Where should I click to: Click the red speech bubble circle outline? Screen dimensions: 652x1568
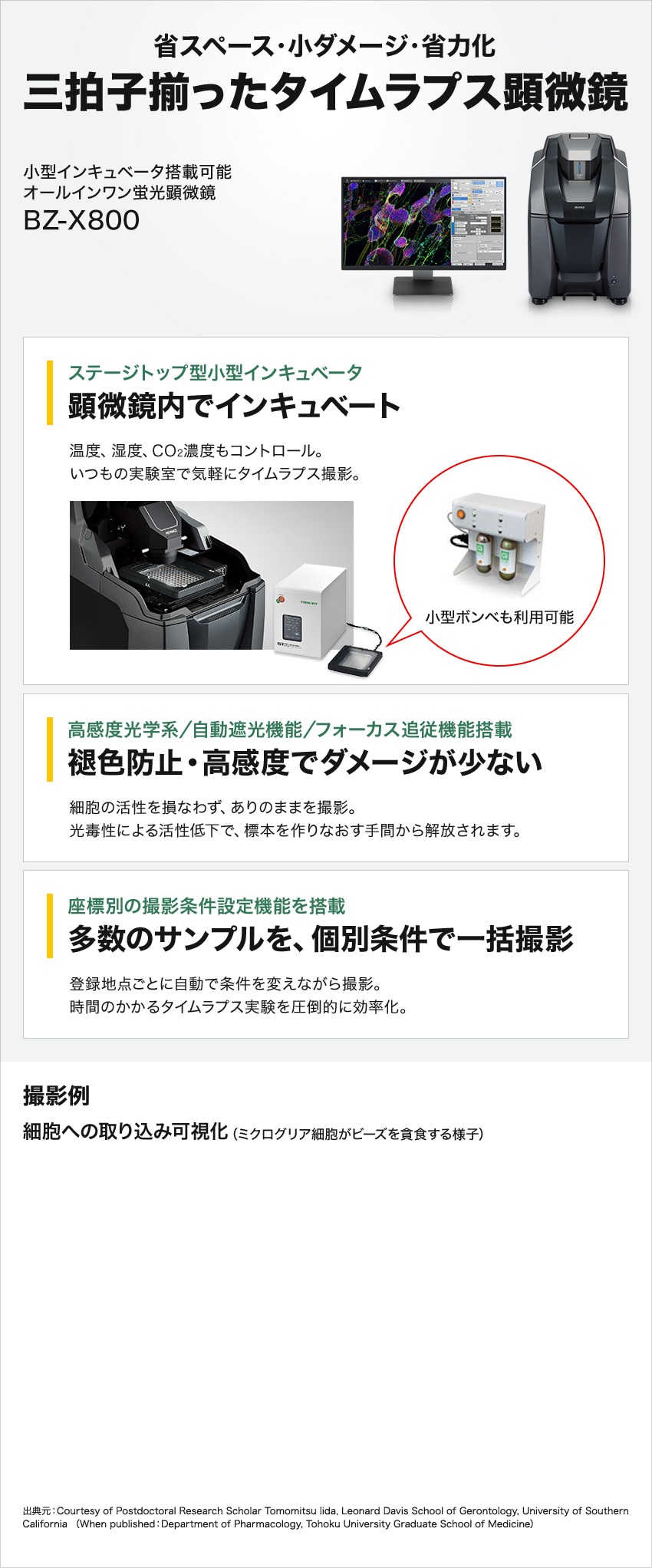pyautogui.click(x=499, y=560)
